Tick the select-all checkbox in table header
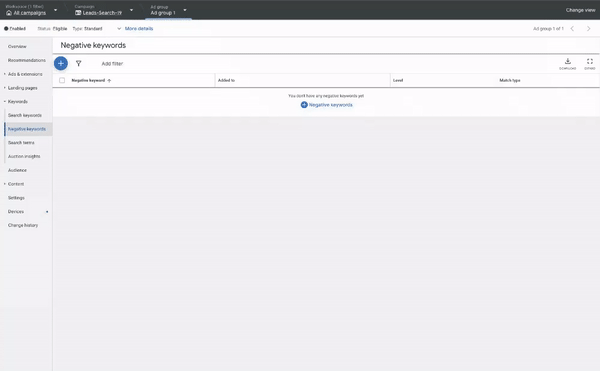Viewport: 600px width, 371px height. point(62,80)
